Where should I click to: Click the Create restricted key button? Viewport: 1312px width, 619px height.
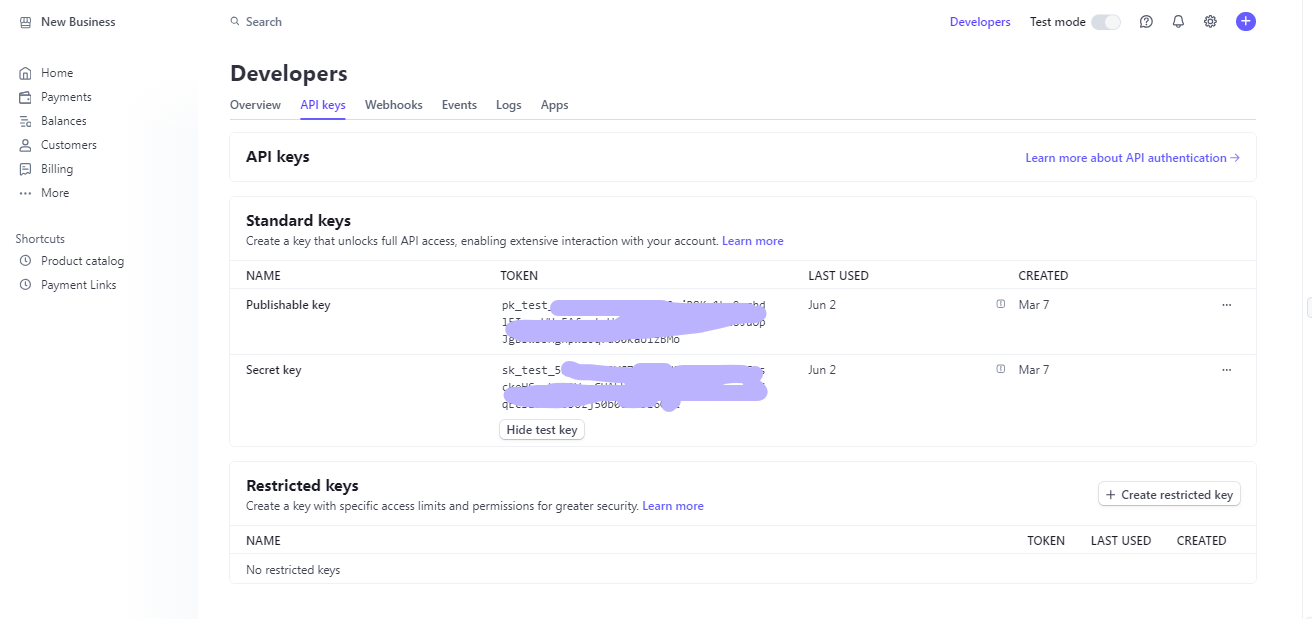pos(1169,495)
